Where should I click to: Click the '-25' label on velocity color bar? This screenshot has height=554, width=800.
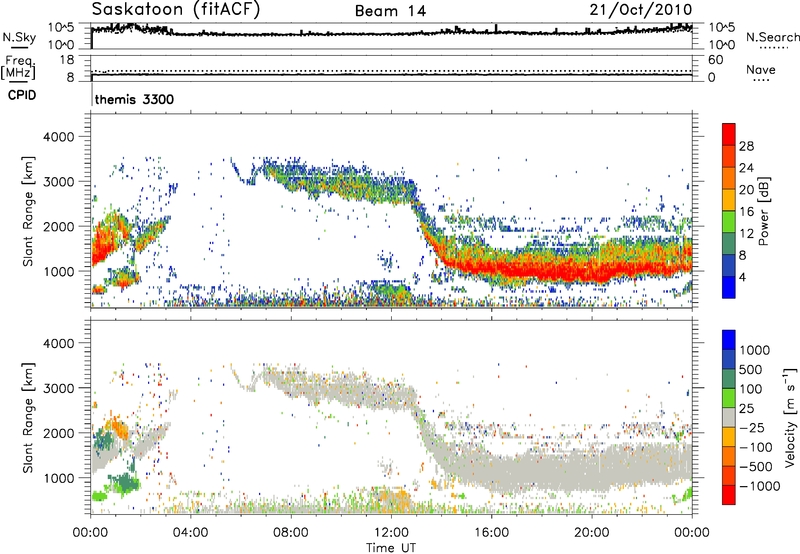752,428
